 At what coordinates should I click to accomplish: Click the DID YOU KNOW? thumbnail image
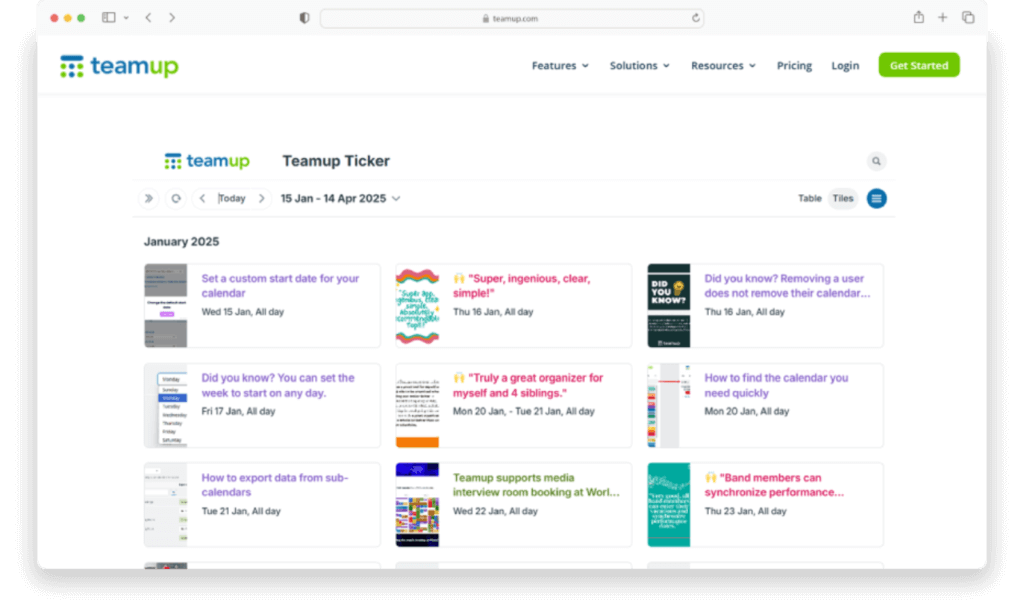tap(669, 306)
